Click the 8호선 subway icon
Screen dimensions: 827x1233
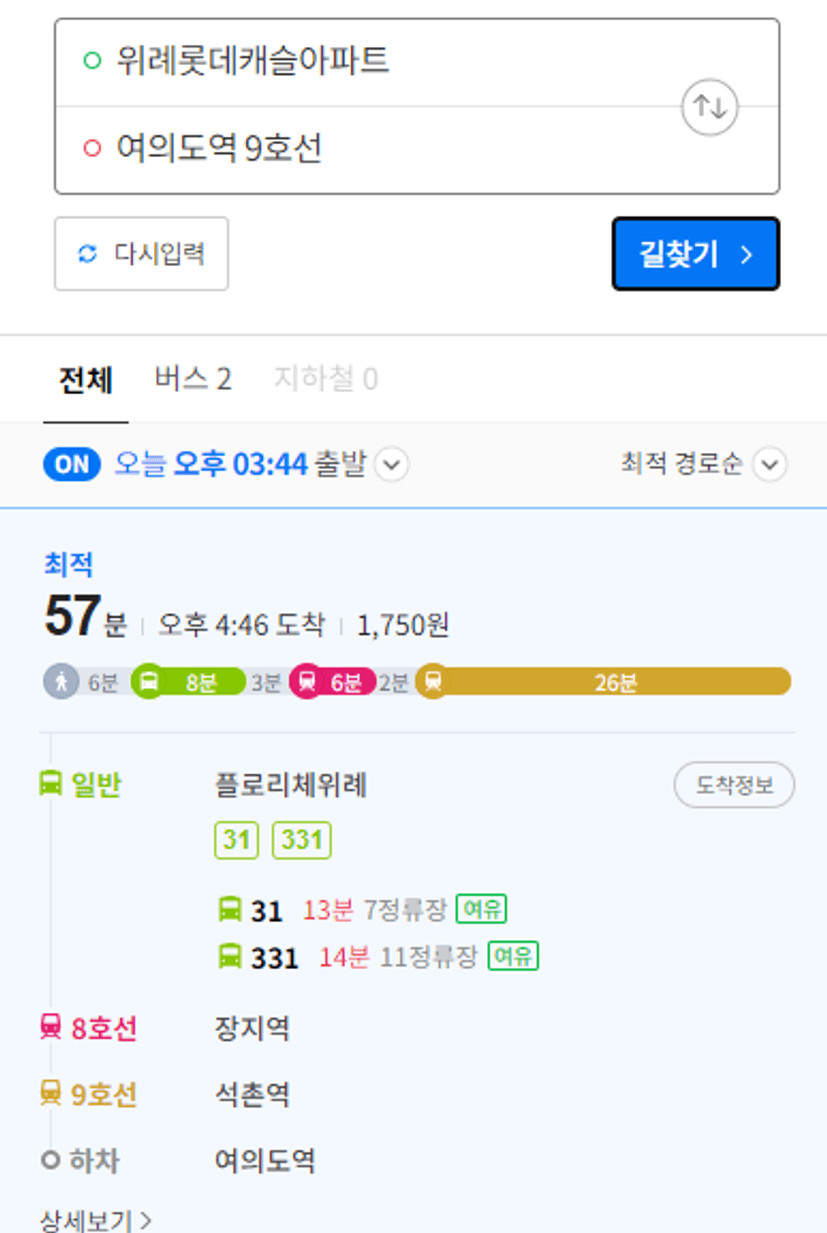pyautogui.click(x=50, y=1027)
